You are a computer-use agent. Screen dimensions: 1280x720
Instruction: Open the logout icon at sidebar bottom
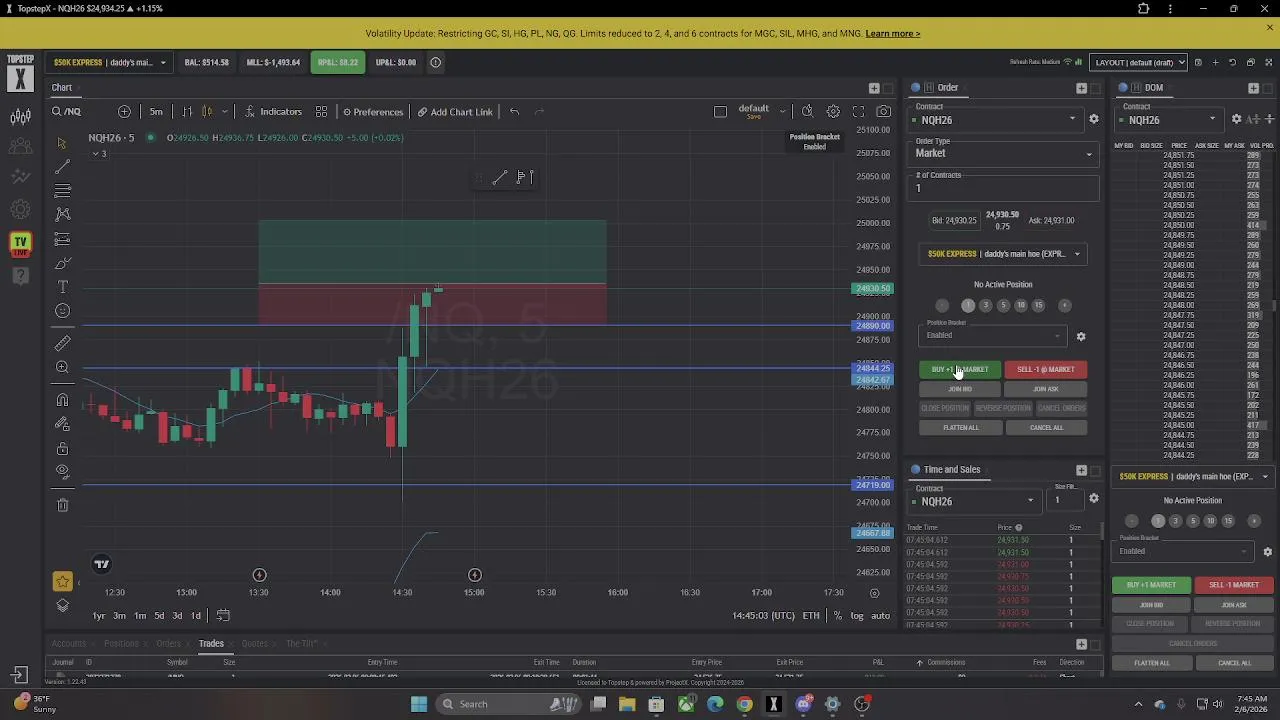[x=19, y=676]
